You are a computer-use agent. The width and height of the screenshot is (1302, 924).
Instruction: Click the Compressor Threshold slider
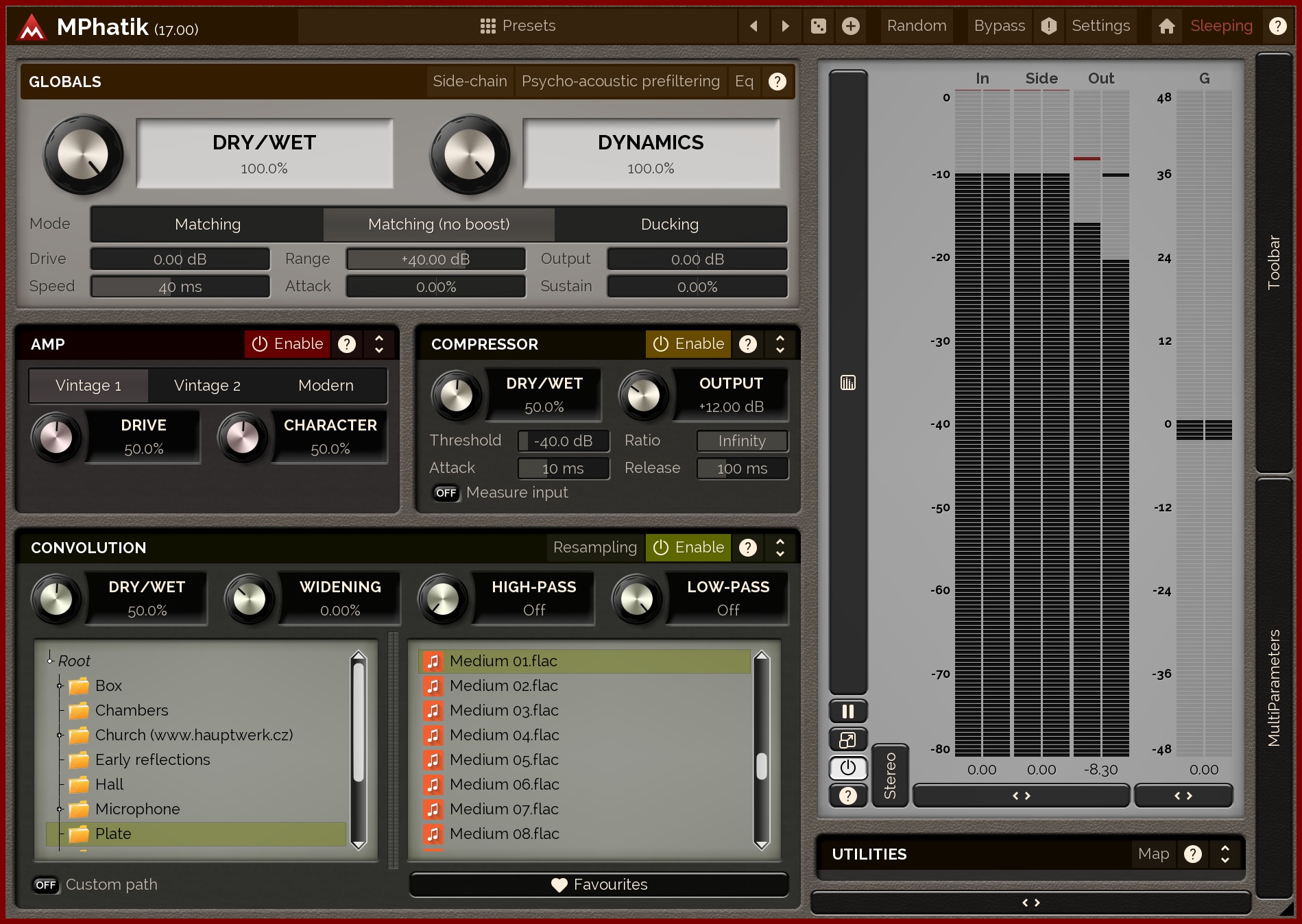point(563,441)
